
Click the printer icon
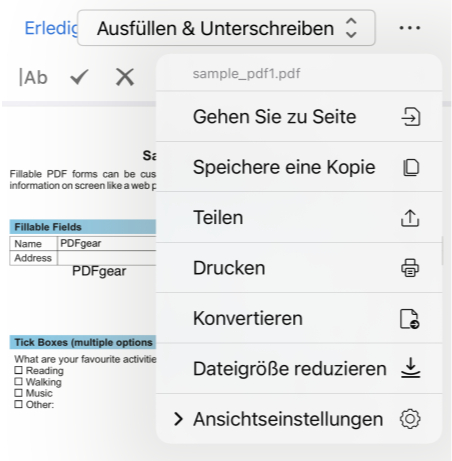(410, 268)
